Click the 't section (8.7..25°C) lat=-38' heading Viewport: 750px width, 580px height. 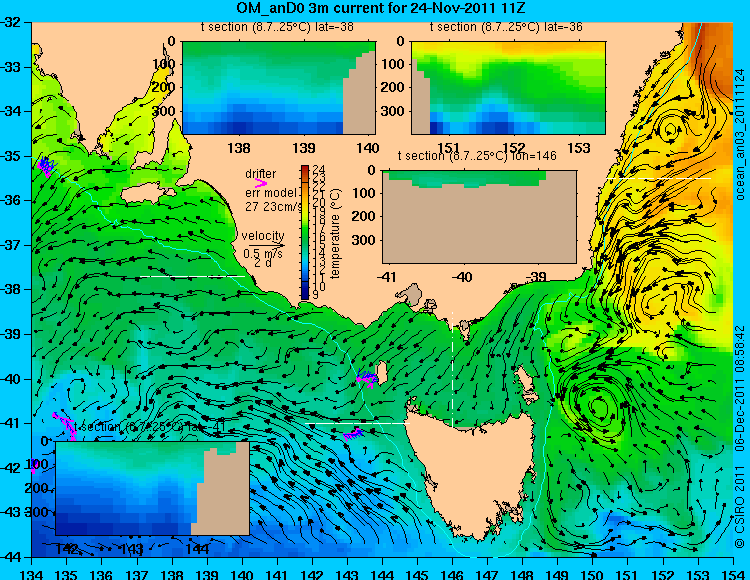[277, 27]
